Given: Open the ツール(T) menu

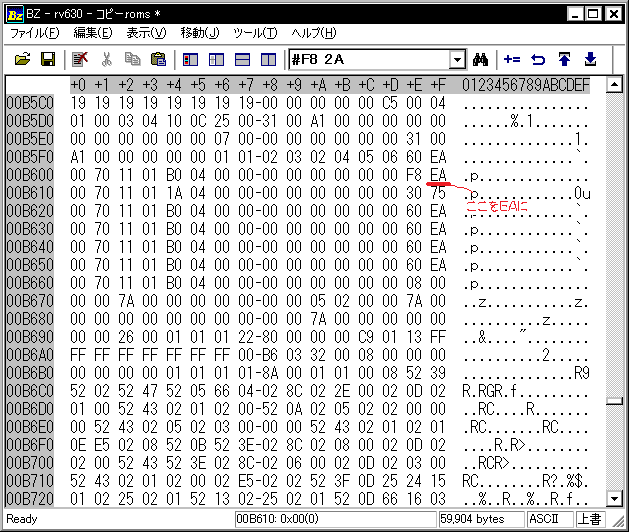Looking at the screenshot, I should (256, 33).
